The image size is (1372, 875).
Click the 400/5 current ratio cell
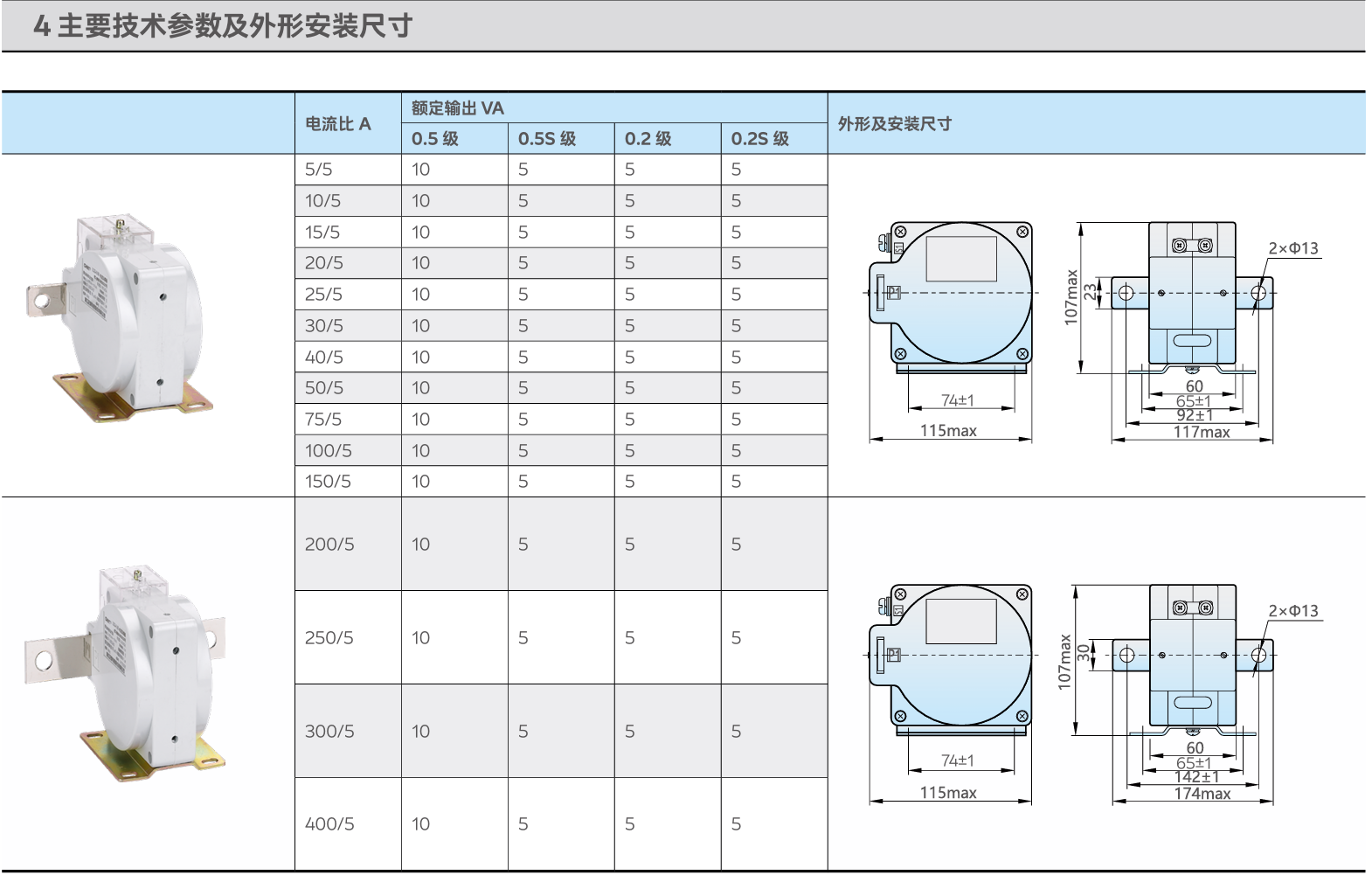pyautogui.click(x=329, y=824)
